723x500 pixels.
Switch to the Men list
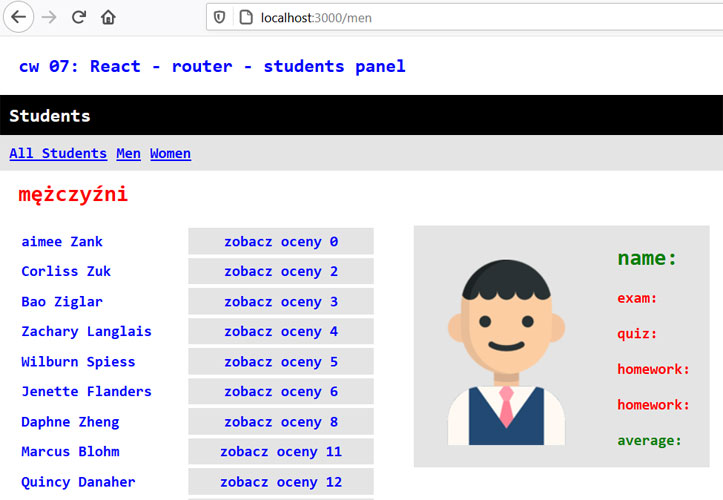coord(128,153)
